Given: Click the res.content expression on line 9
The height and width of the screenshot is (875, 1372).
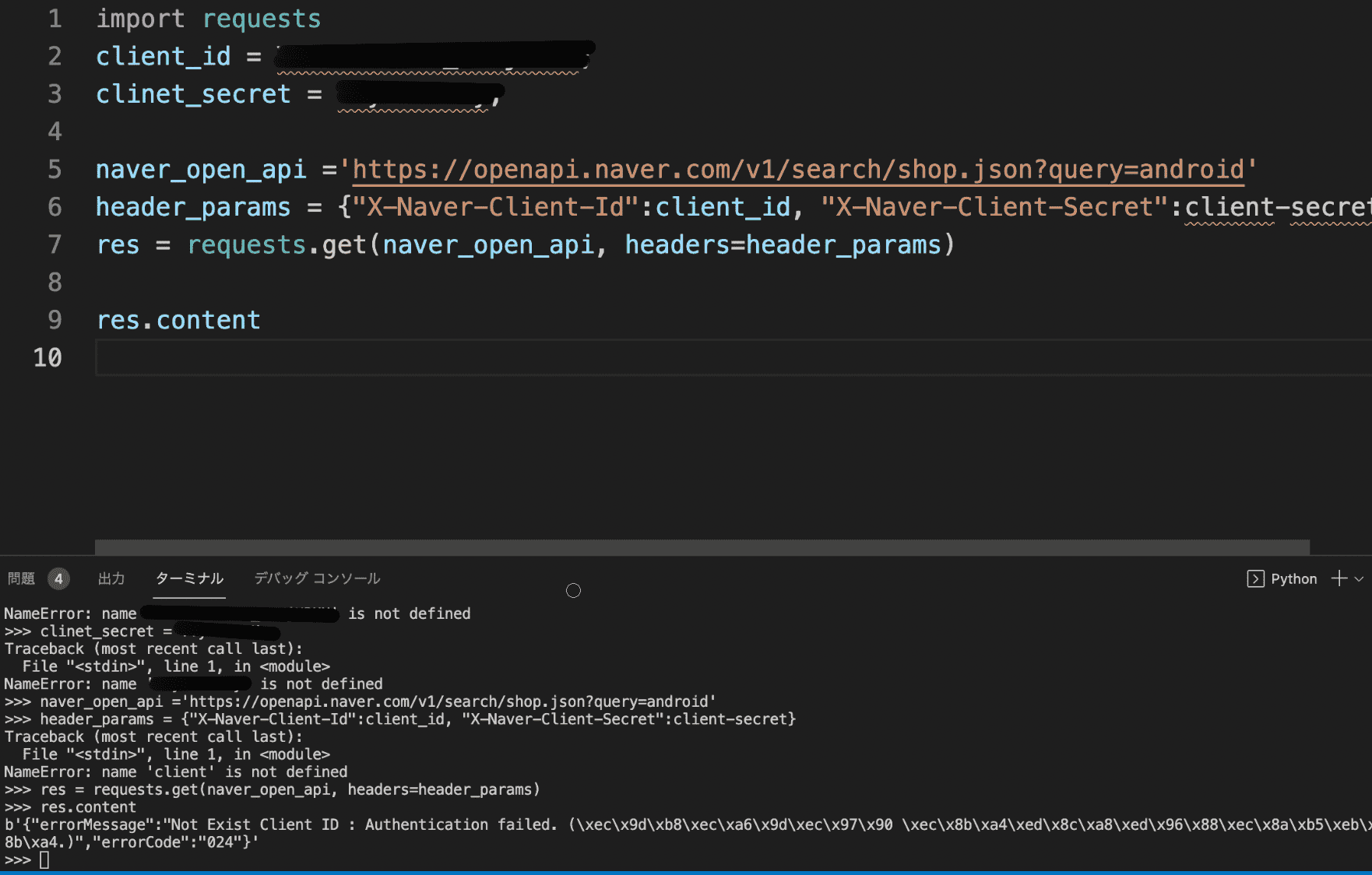Looking at the screenshot, I should pyautogui.click(x=178, y=320).
